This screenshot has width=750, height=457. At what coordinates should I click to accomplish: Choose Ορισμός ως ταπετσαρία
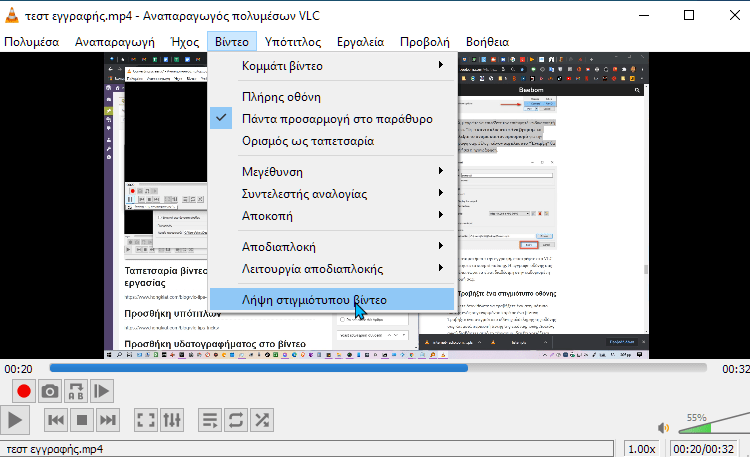click(332, 141)
